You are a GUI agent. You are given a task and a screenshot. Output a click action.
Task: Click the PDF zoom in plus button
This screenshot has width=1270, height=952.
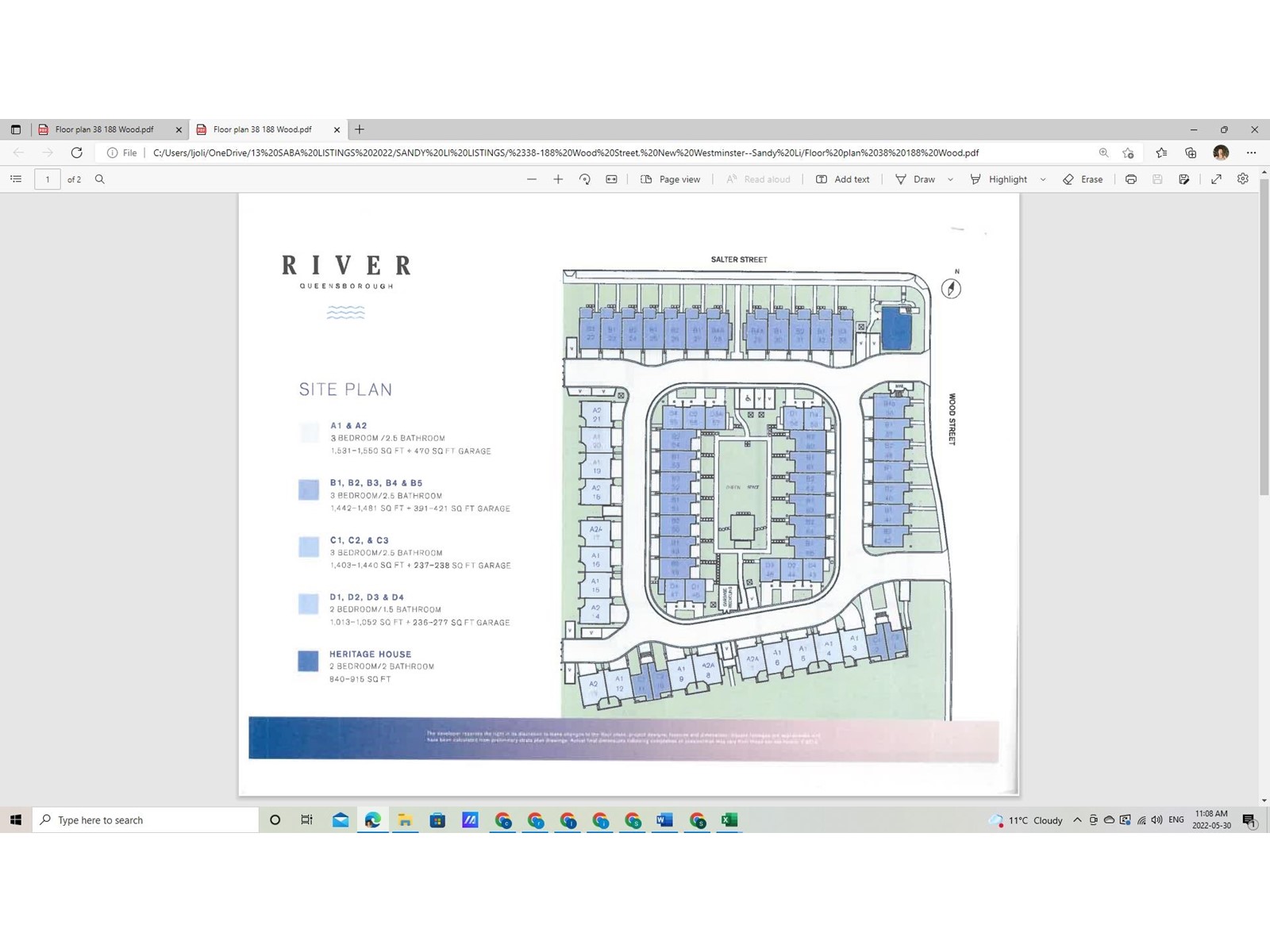(558, 179)
